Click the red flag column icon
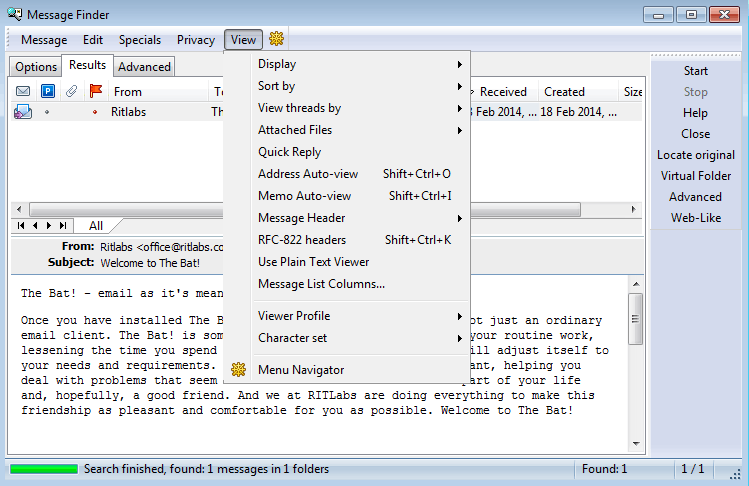Image resolution: width=749 pixels, height=486 pixels. pos(96,91)
